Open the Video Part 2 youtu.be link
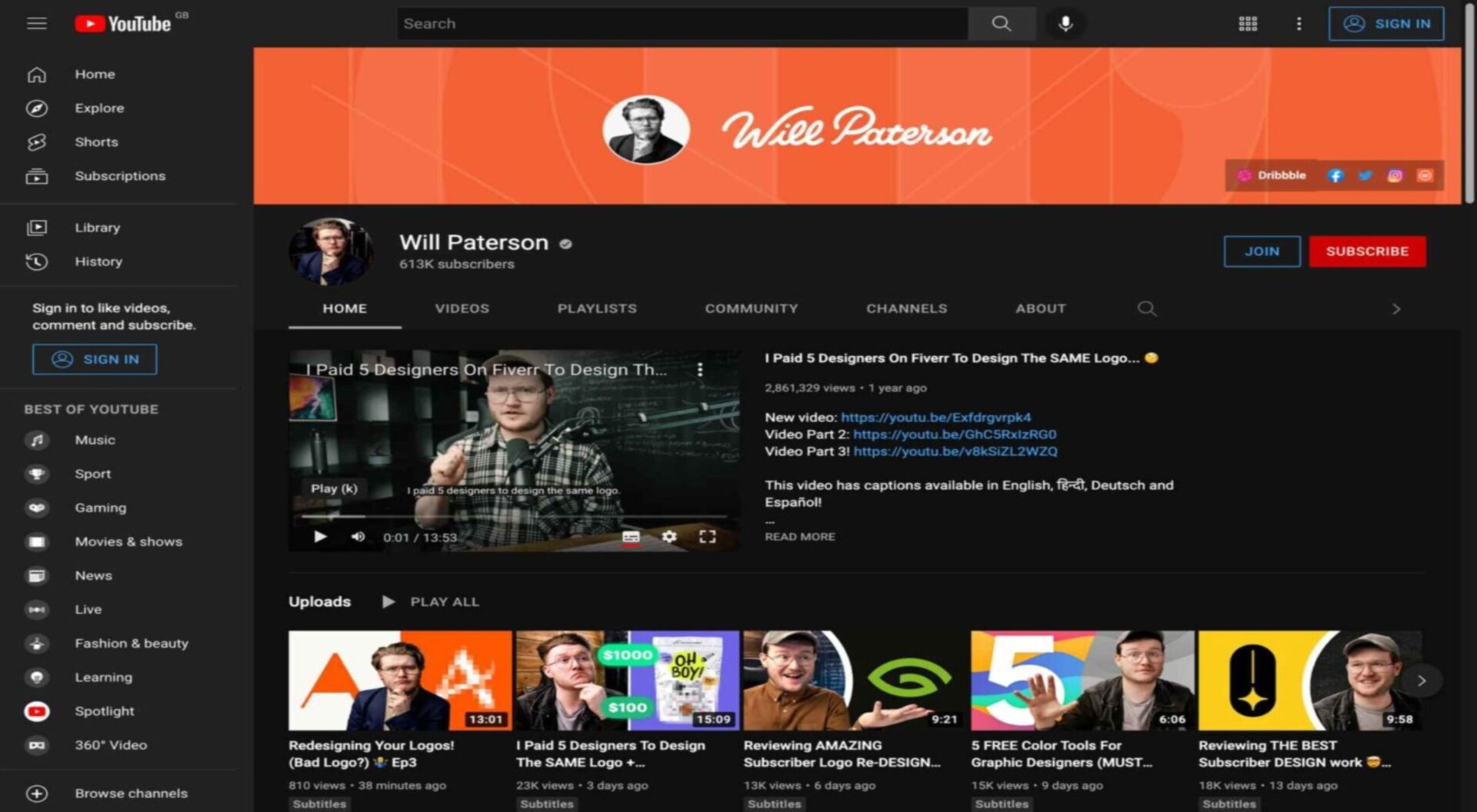Image resolution: width=1477 pixels, height=812 pixels. (954, 434)
